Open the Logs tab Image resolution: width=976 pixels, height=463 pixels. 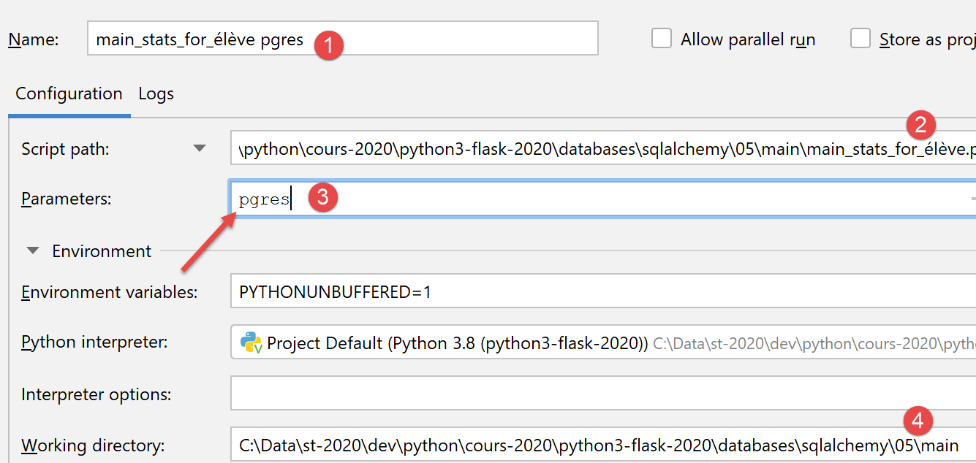(x=156, y=94)
